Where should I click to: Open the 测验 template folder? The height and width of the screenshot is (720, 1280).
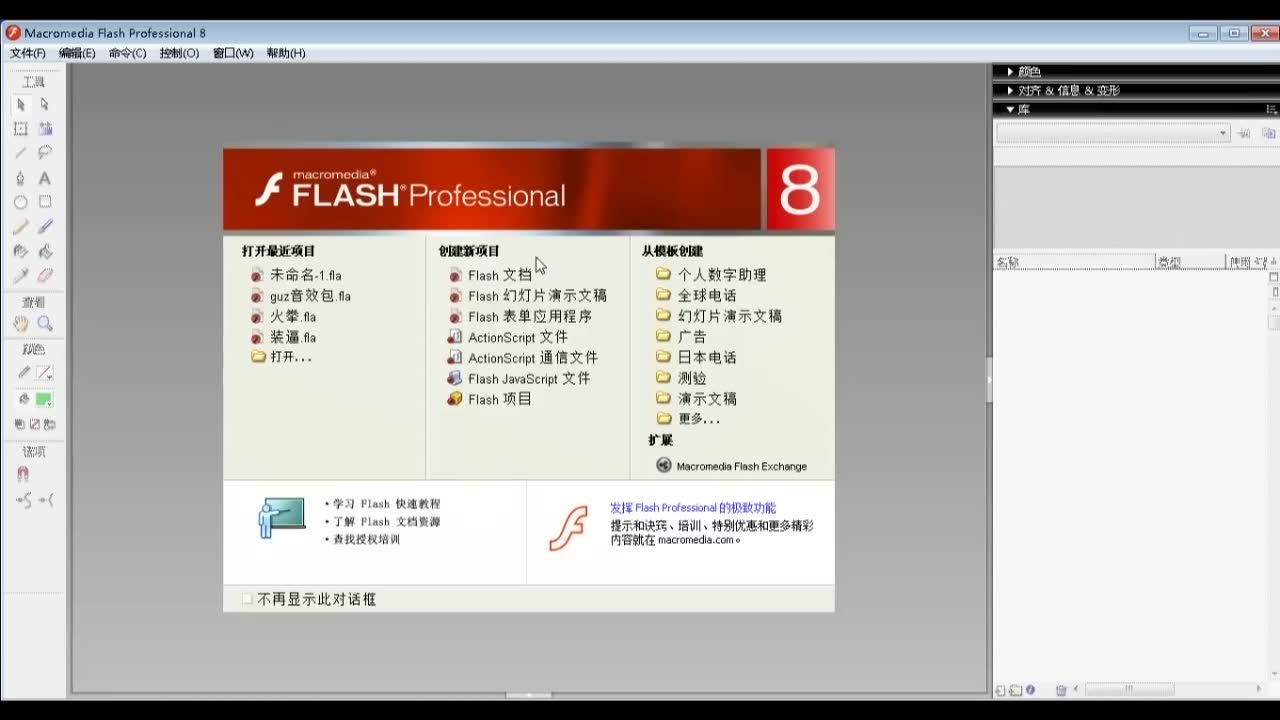(681, 378)
